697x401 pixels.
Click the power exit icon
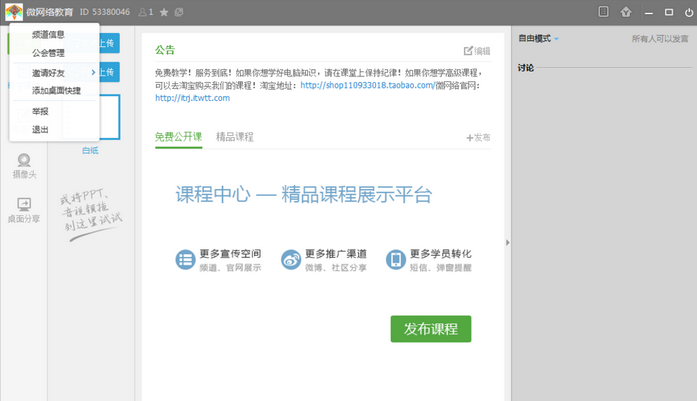(689, 12)
